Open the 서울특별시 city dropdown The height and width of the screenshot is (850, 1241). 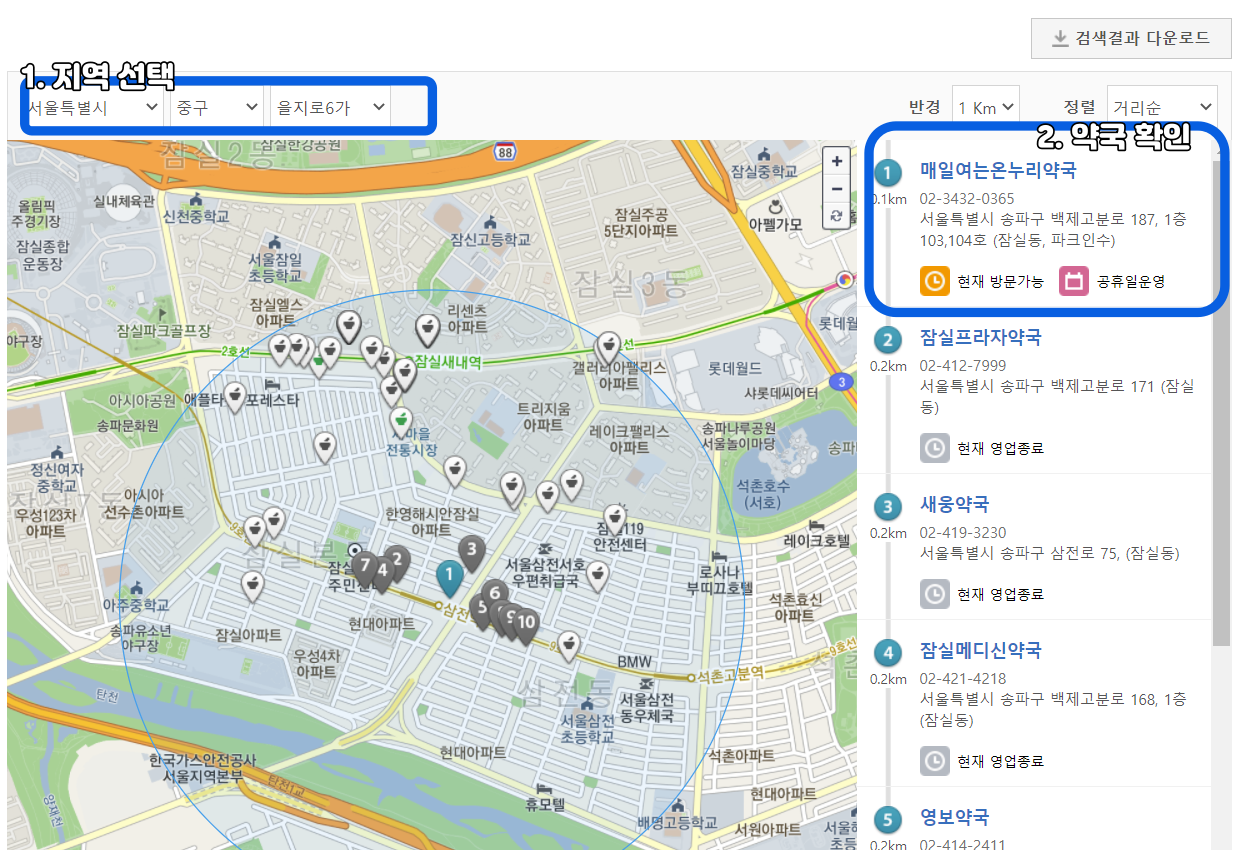[93, 106]
